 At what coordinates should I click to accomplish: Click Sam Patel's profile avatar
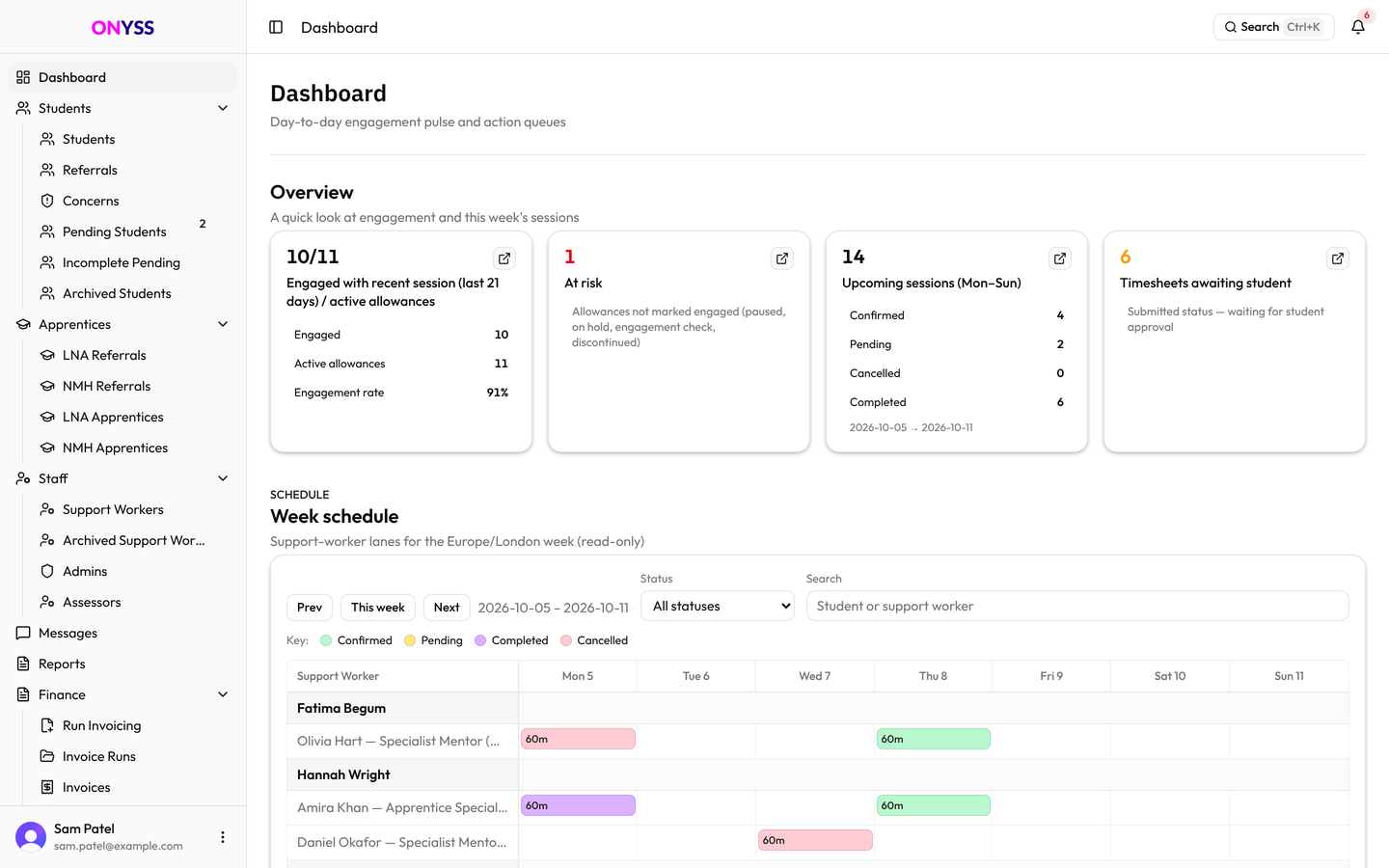point(31,837)
